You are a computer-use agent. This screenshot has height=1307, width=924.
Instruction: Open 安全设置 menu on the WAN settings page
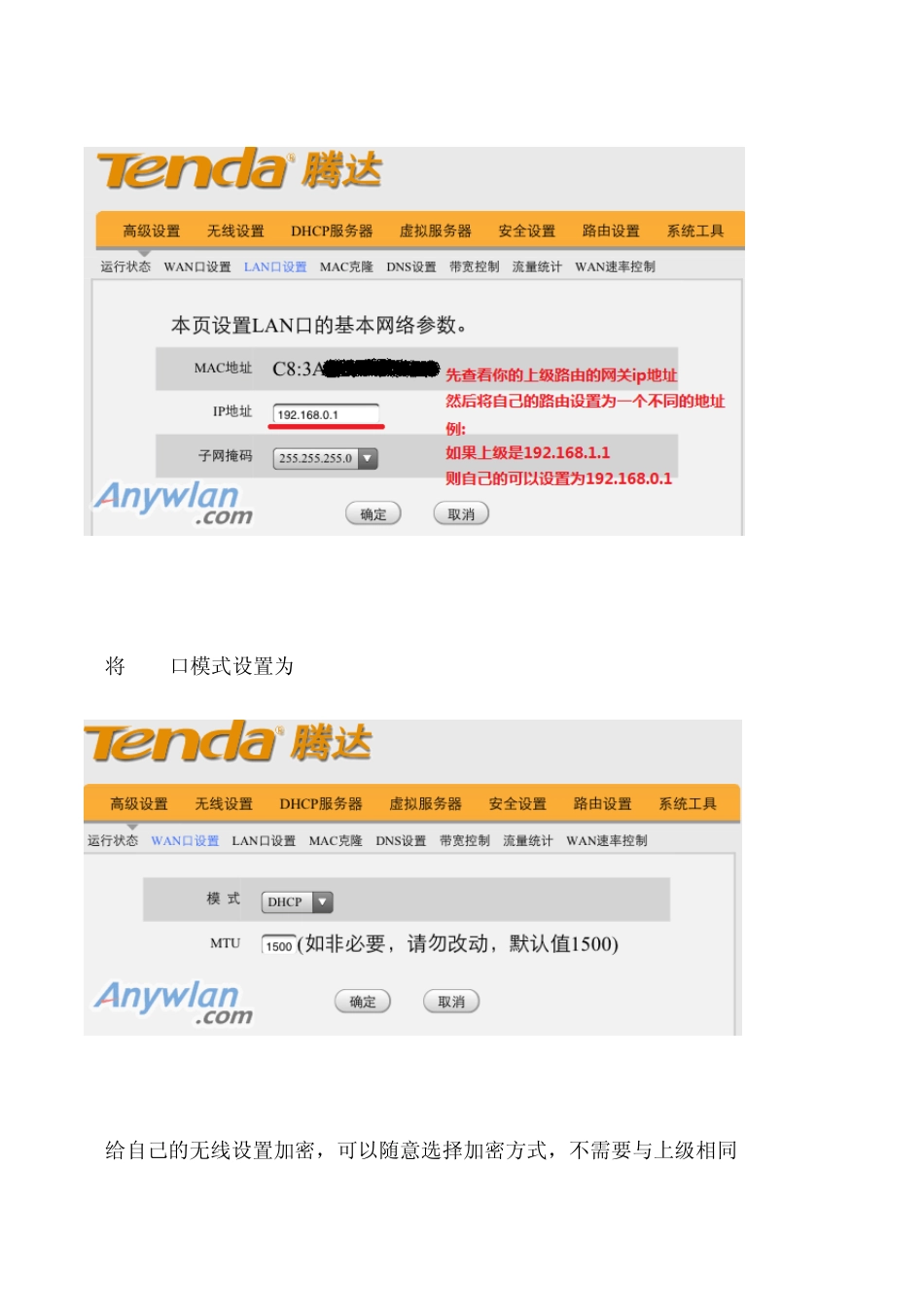(517, 803)
